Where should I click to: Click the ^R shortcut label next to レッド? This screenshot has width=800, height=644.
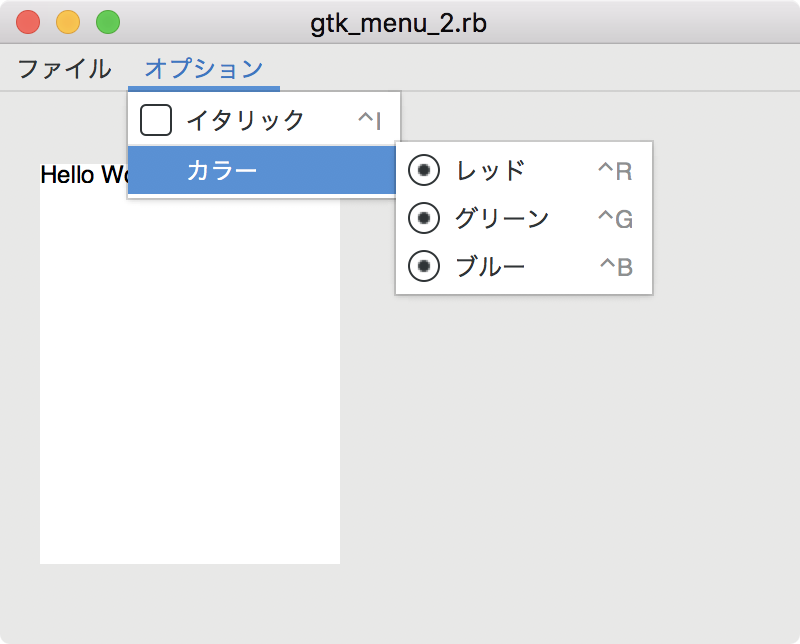(617, 170)
